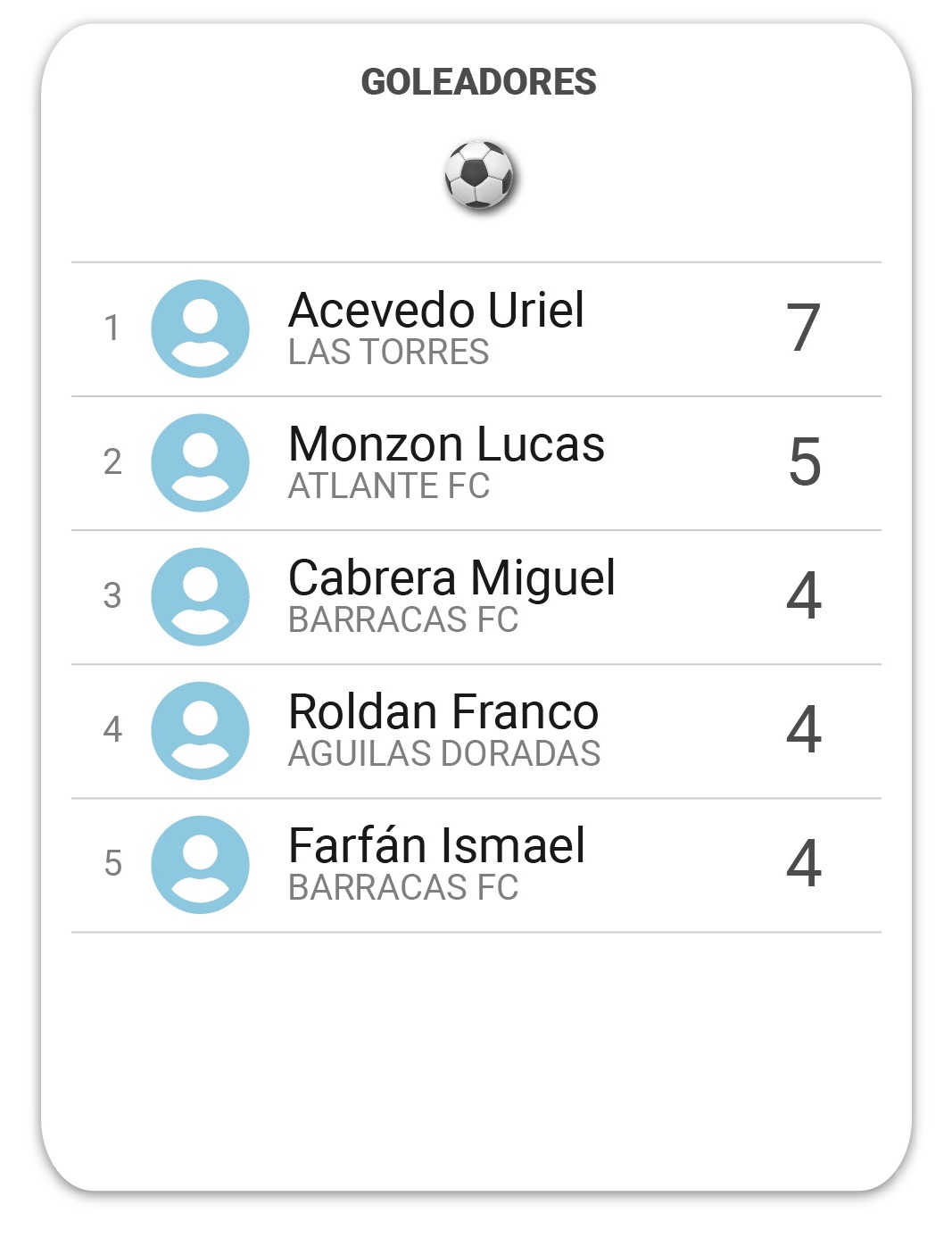The image size is (952, 1246).
Task: Select BARRACAS FC under Cabrera Miguel
Action: [403, 620]
